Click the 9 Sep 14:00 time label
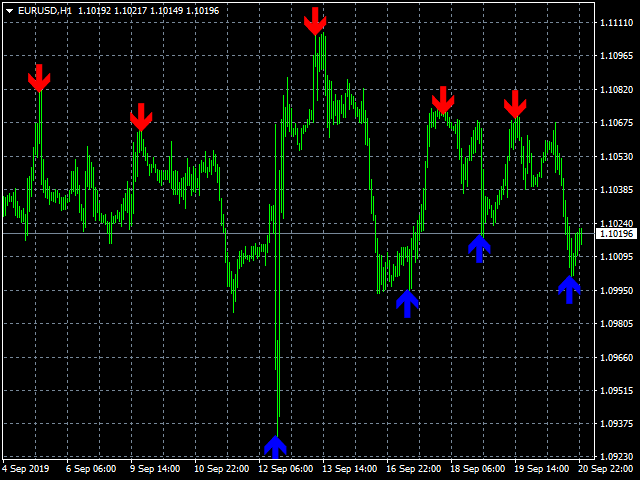Screen dimensions: 640x480 (x=155, y=469)
